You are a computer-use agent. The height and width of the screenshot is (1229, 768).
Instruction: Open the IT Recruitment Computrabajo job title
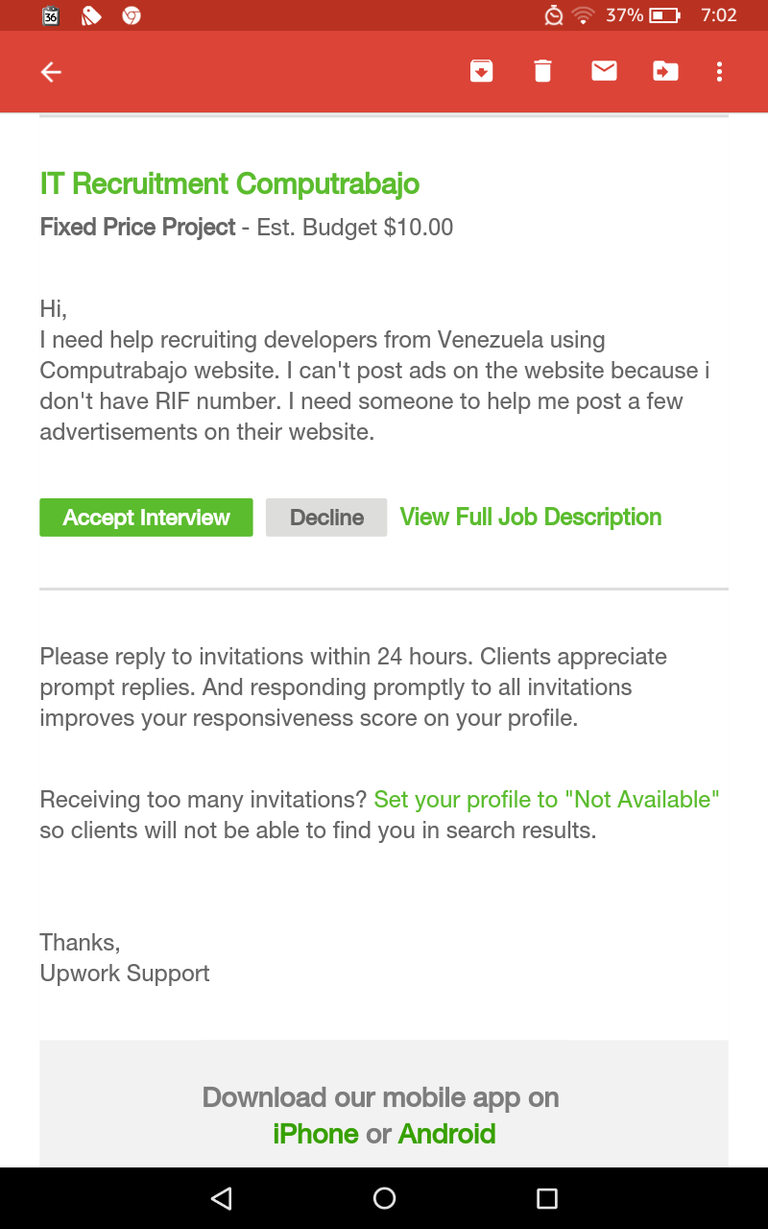coord(229,184)
